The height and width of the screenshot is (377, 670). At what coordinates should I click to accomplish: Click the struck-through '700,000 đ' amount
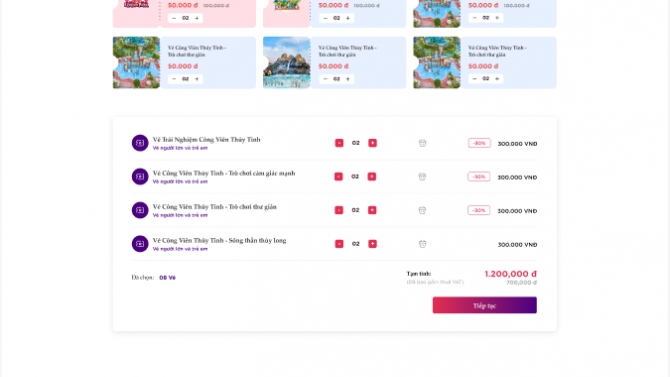tap(522, 283)
